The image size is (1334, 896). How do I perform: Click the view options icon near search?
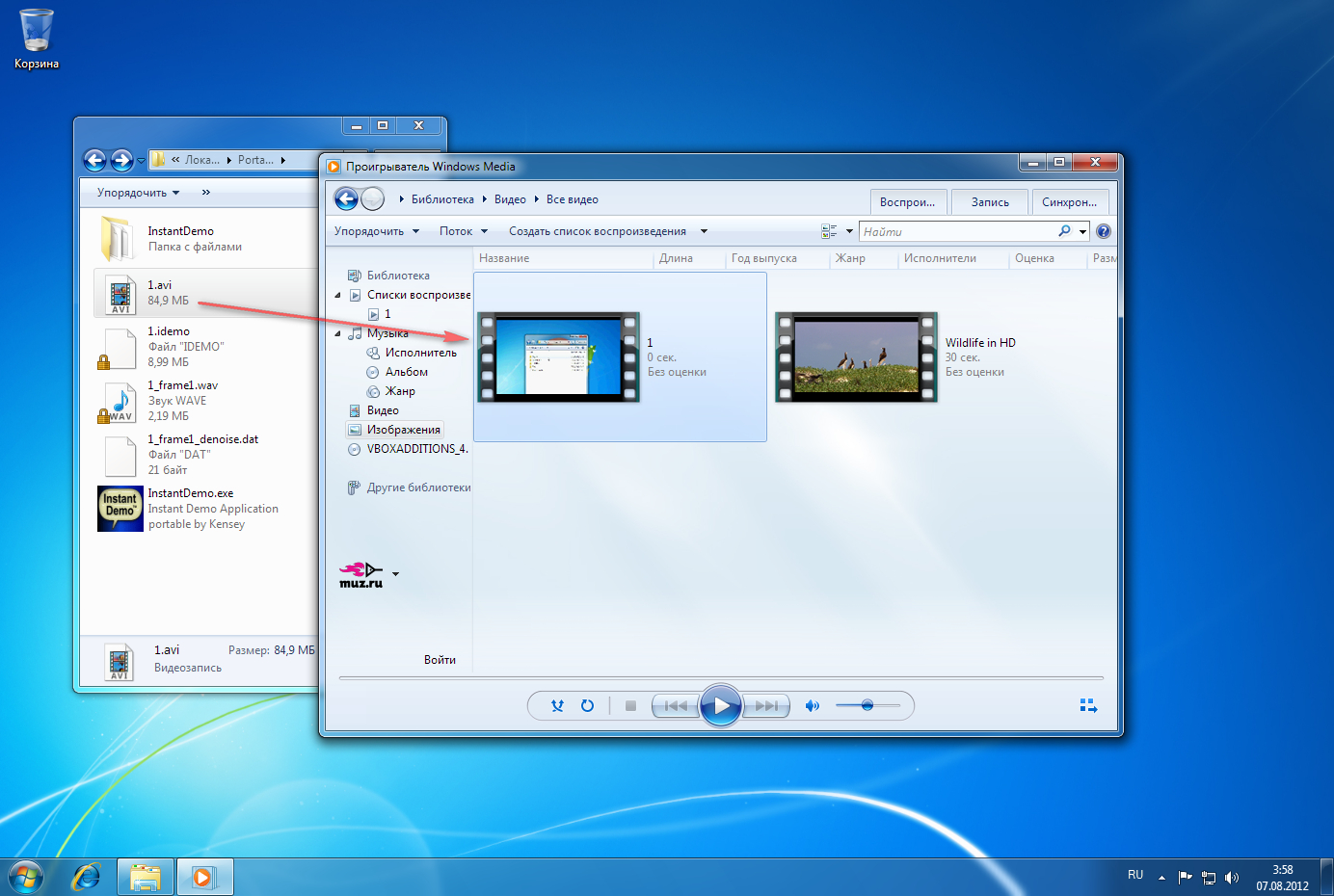[x=829, y=231]
